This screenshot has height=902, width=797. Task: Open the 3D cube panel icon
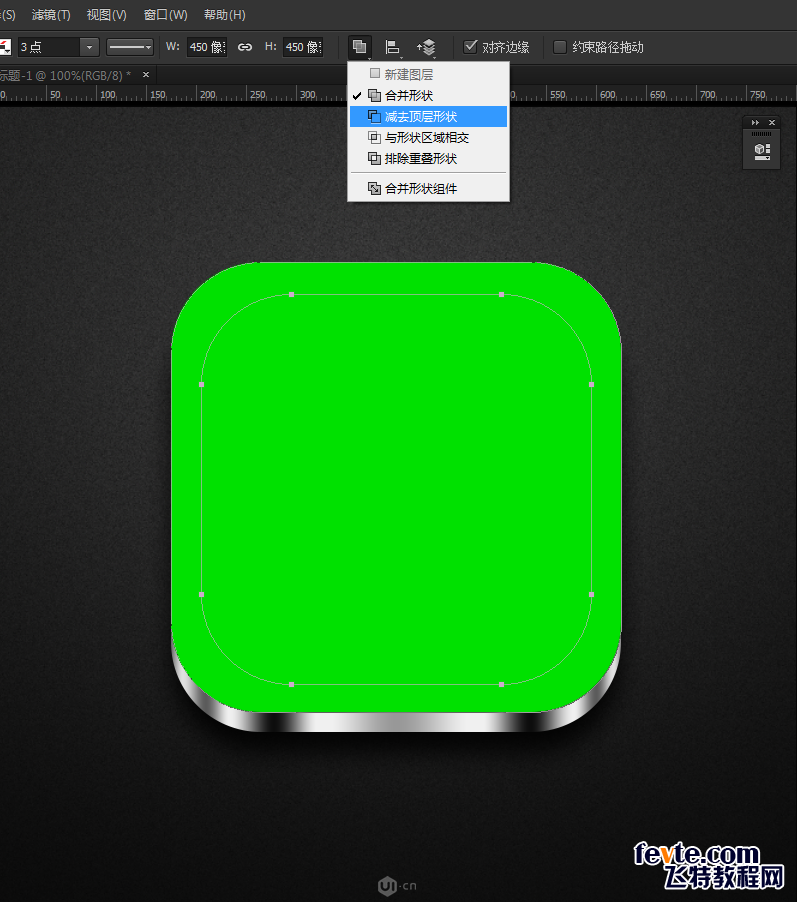pyautogui.click(x=762, y=151)
